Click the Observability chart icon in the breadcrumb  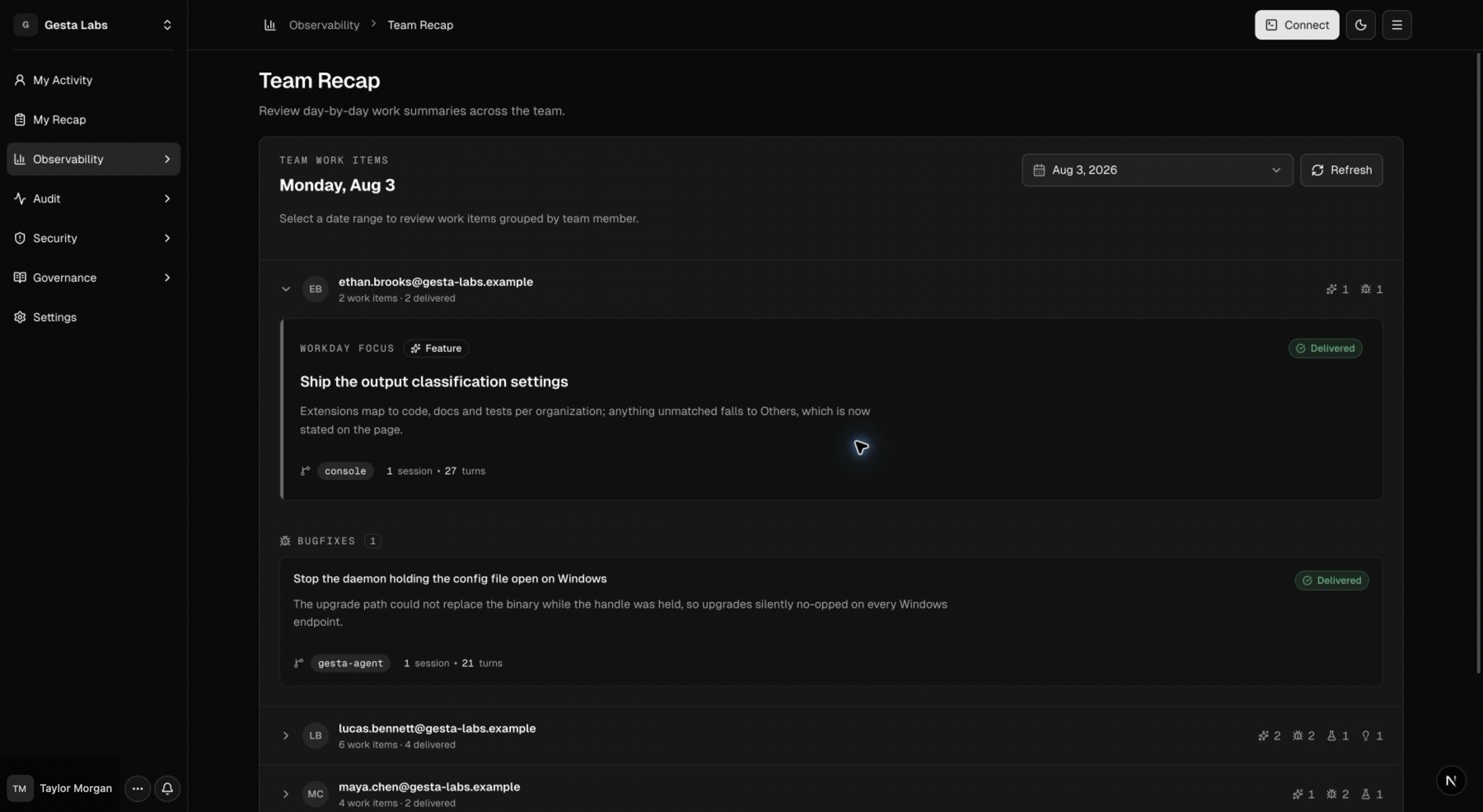269,25
